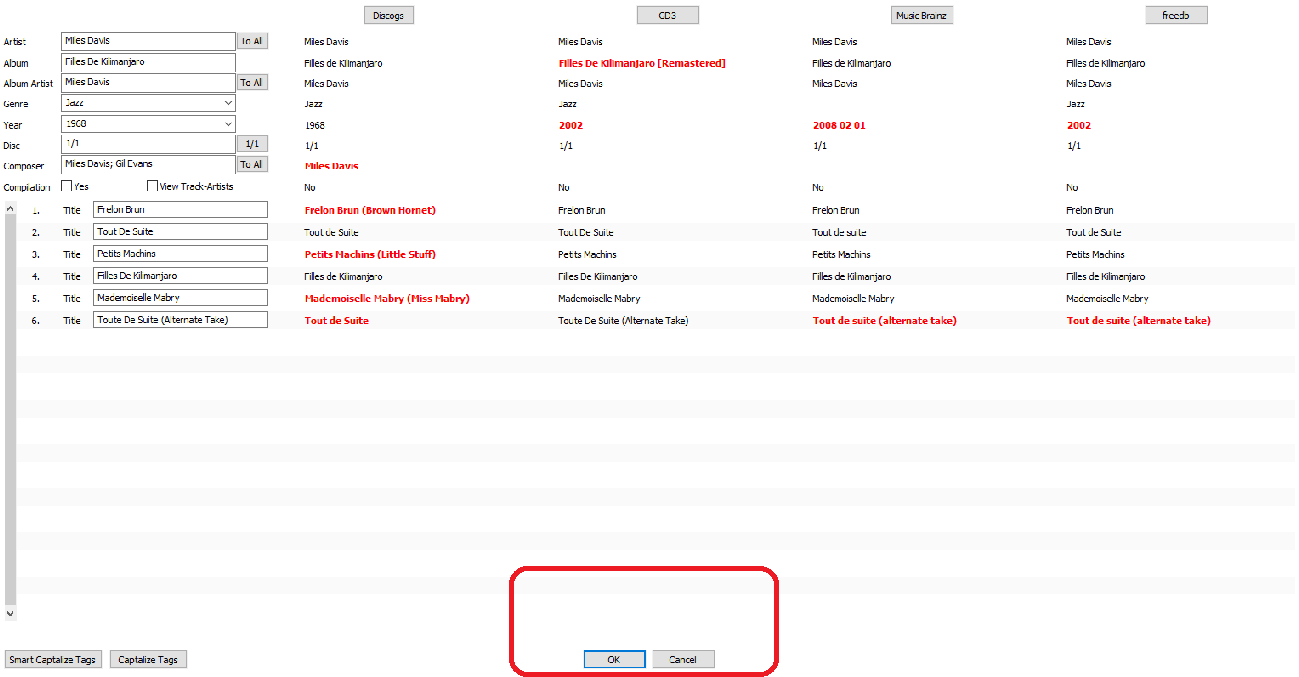
Task: Click the 1/1 disc button
Action: (252, 144)
